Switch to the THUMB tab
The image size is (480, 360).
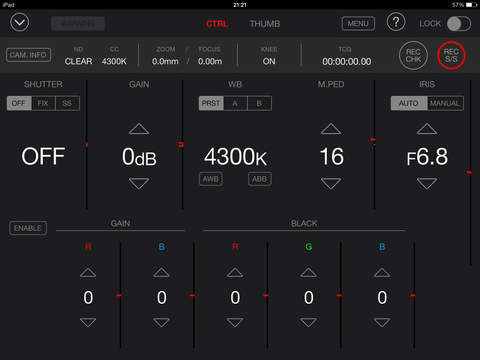click(x=265, y=24)
